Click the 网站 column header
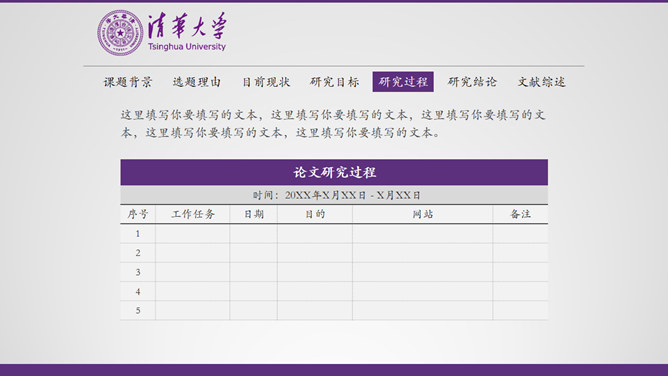This screenshot has width=668, height=376. (x=423, y=214)
